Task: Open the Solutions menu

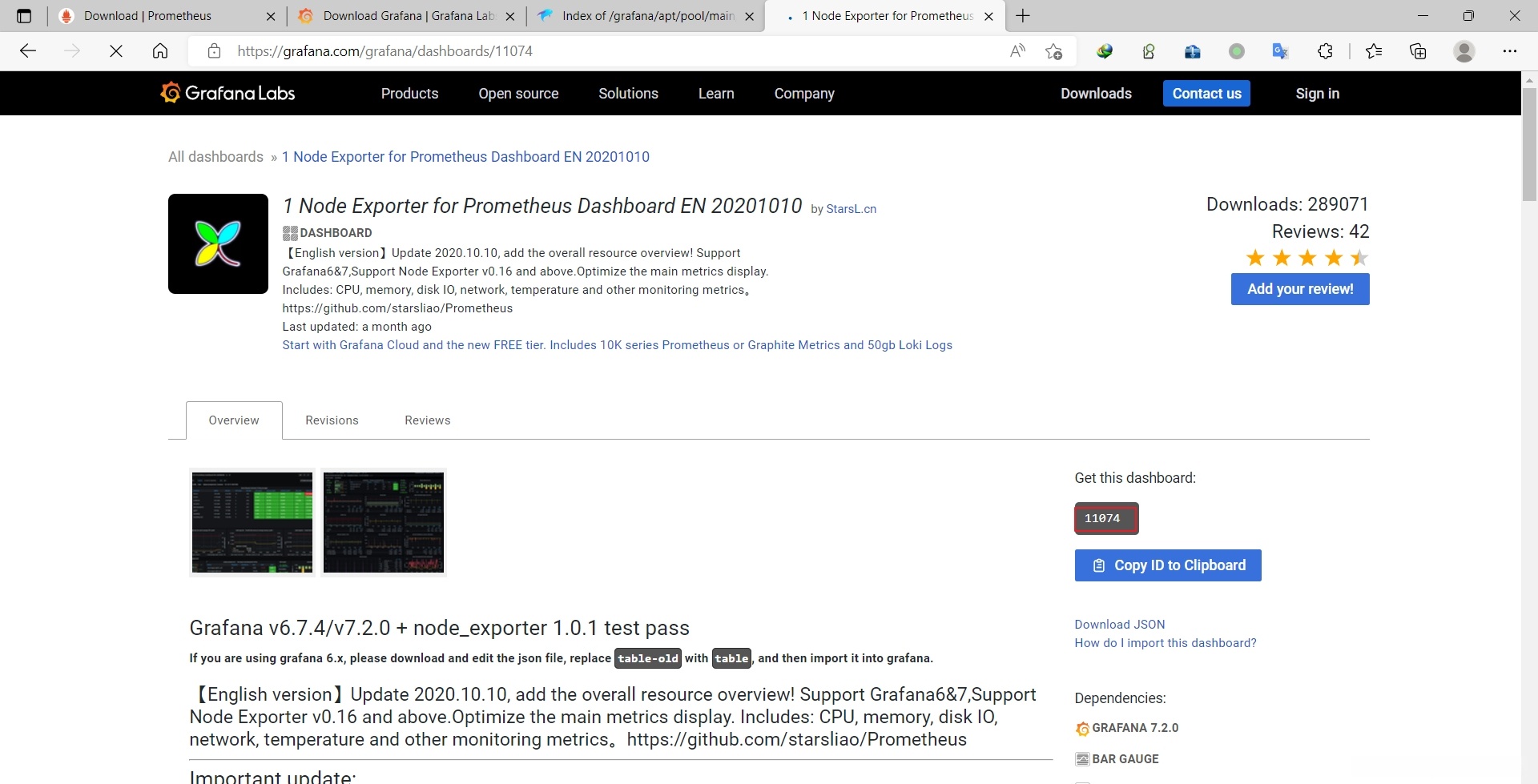Action: click(628, 94)
